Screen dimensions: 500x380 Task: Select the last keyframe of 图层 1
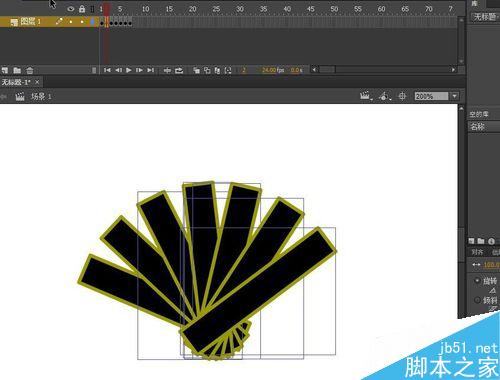[130, 23]
